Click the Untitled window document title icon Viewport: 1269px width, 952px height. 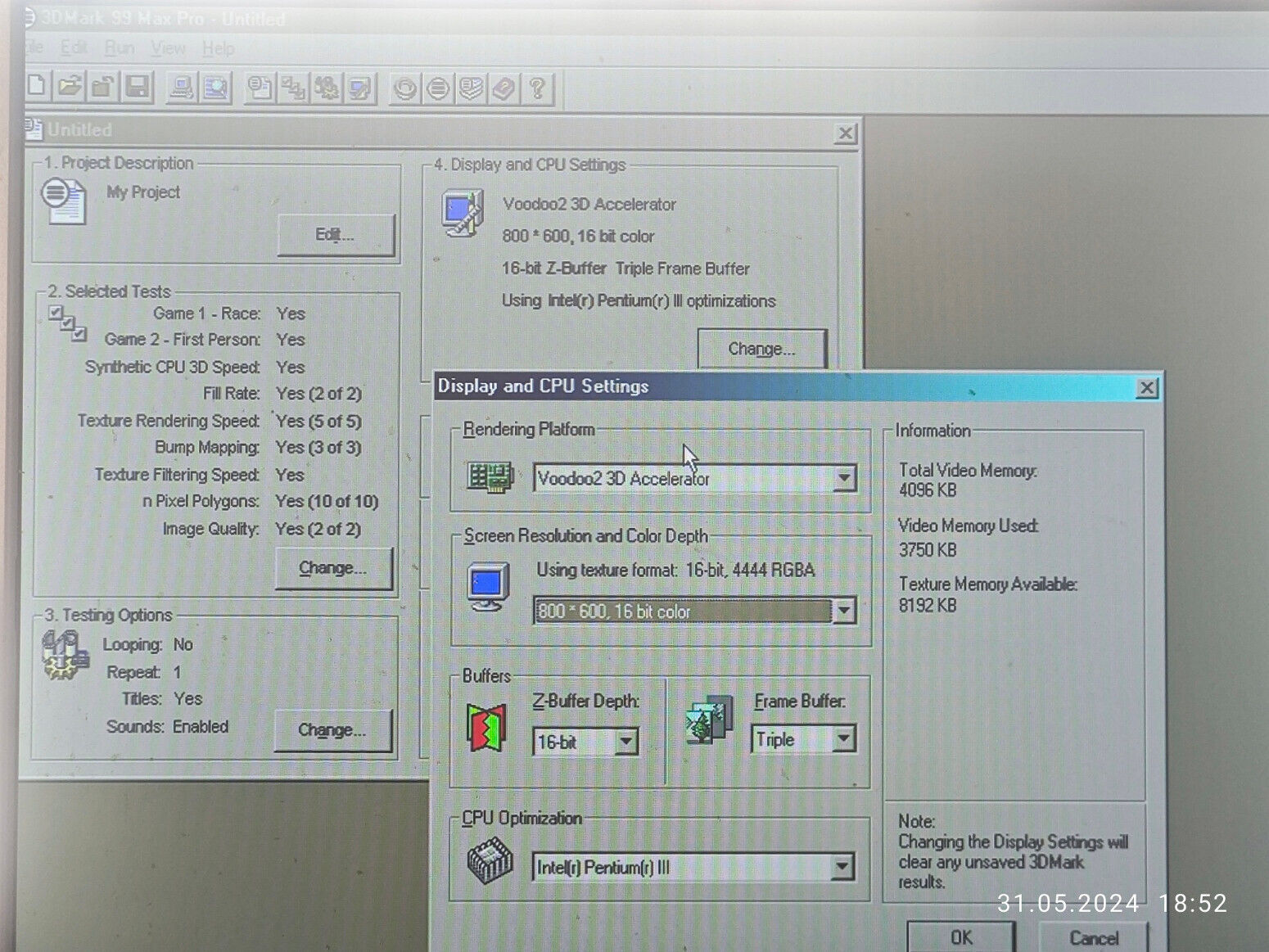click(x=34, y=129)
